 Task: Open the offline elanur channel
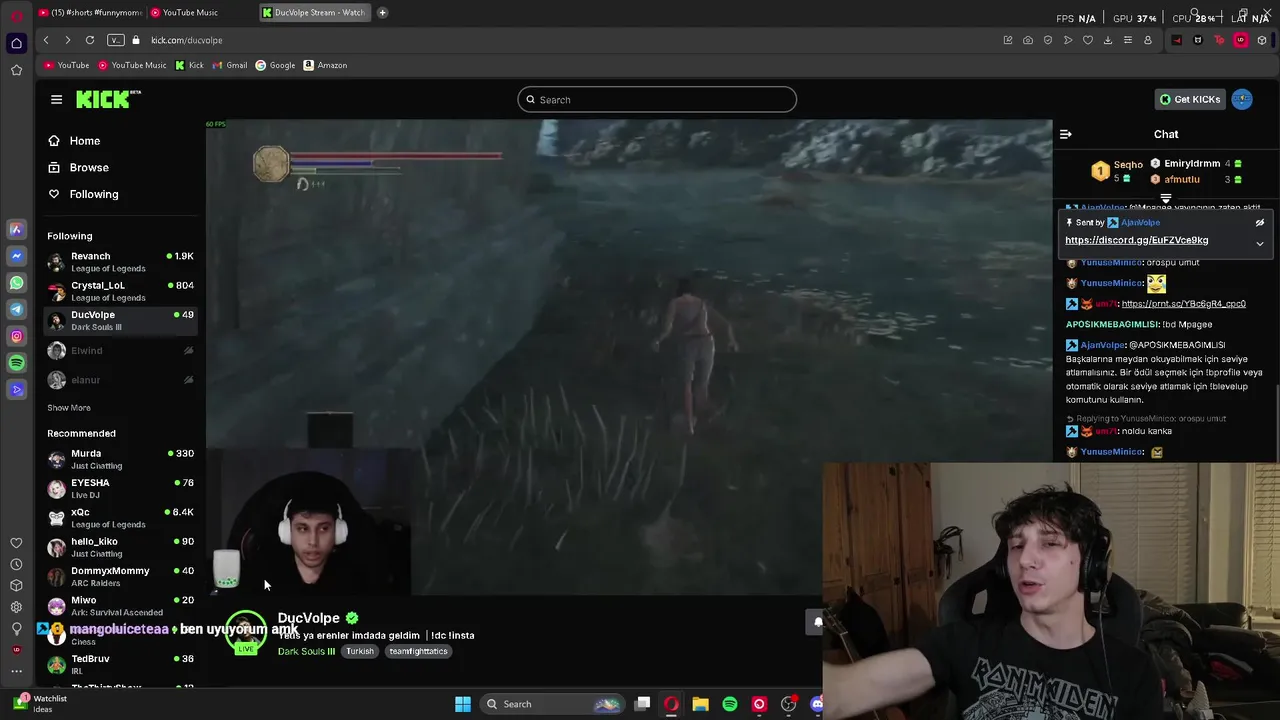tap(120, 380)
